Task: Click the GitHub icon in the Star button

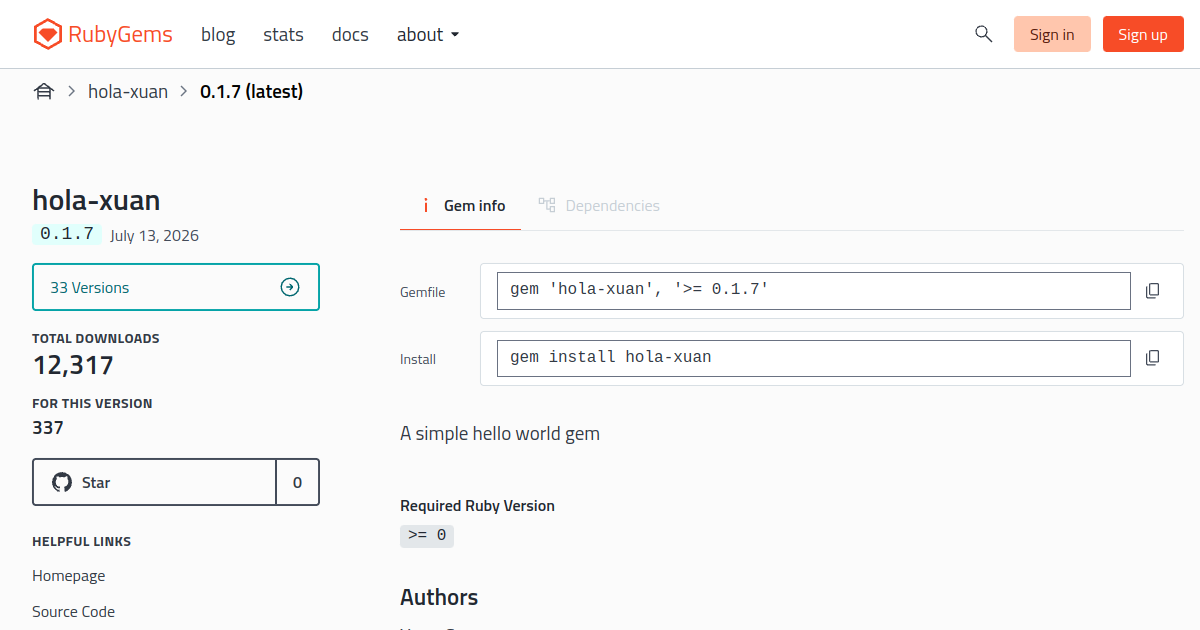Action: point(62,482)
